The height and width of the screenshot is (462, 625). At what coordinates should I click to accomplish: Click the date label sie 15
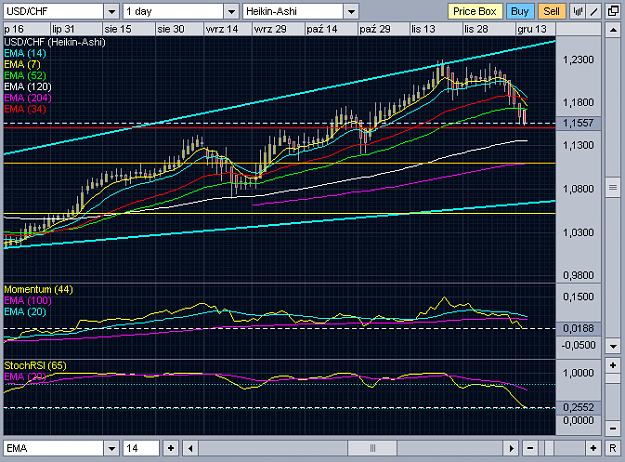point(118,29)
